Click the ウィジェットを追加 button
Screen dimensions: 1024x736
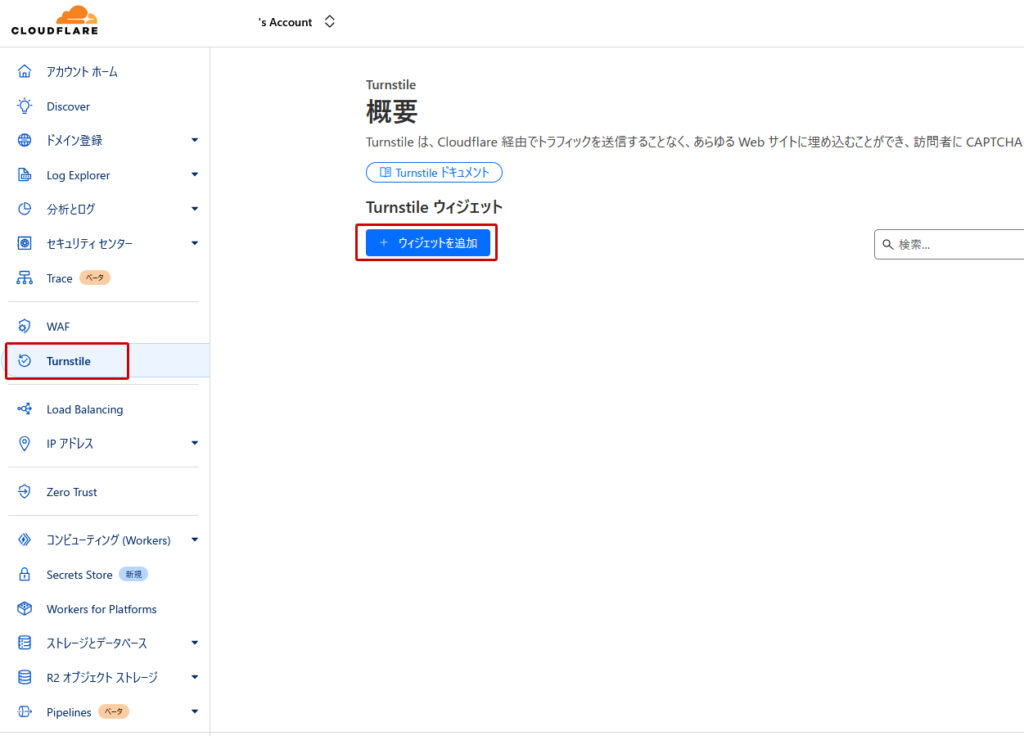click(428, 243)
